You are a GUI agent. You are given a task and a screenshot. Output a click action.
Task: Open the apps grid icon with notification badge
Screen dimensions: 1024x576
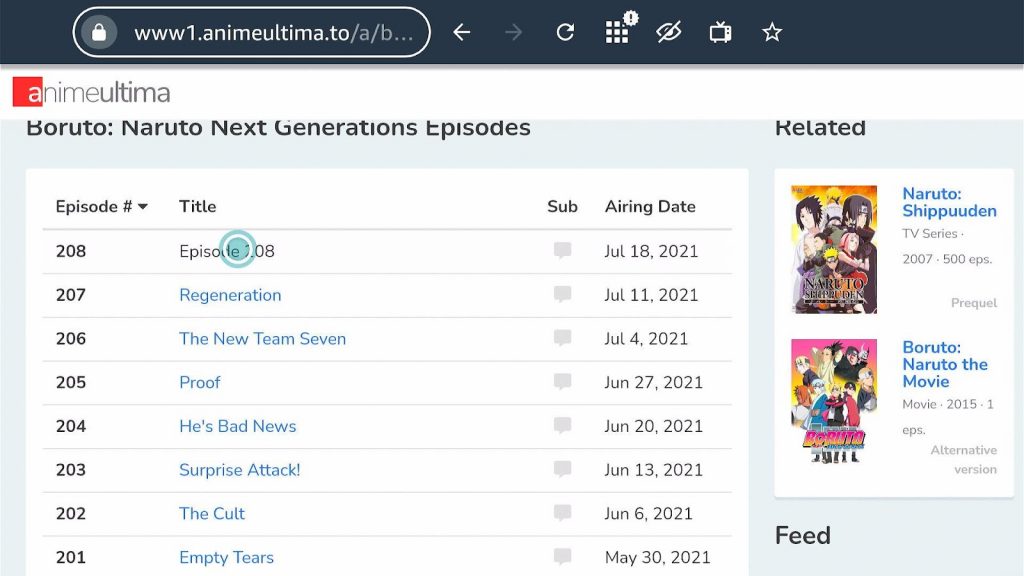(x=619, y=29)
